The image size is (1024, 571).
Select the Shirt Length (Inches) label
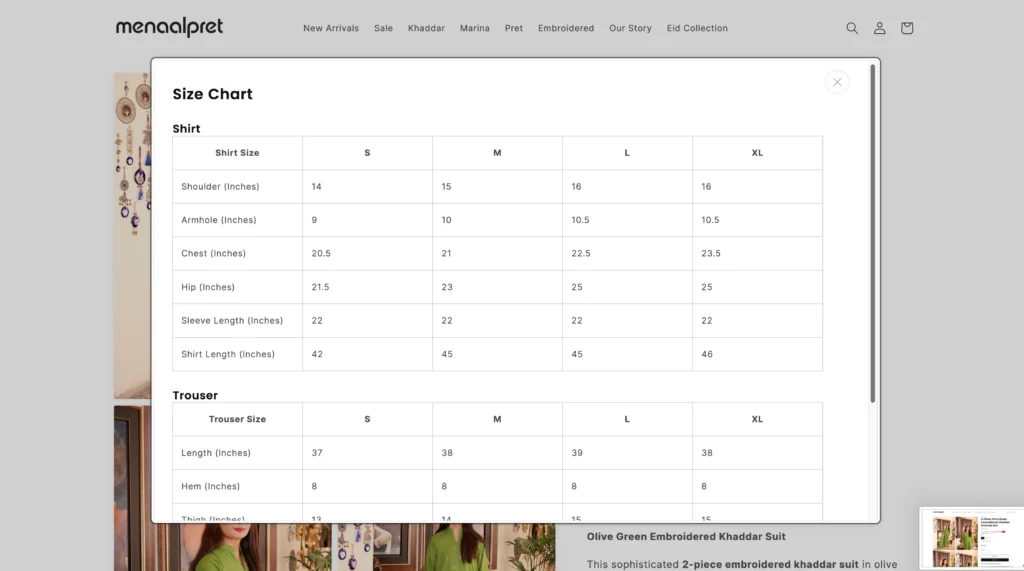(x=228, y=354)
